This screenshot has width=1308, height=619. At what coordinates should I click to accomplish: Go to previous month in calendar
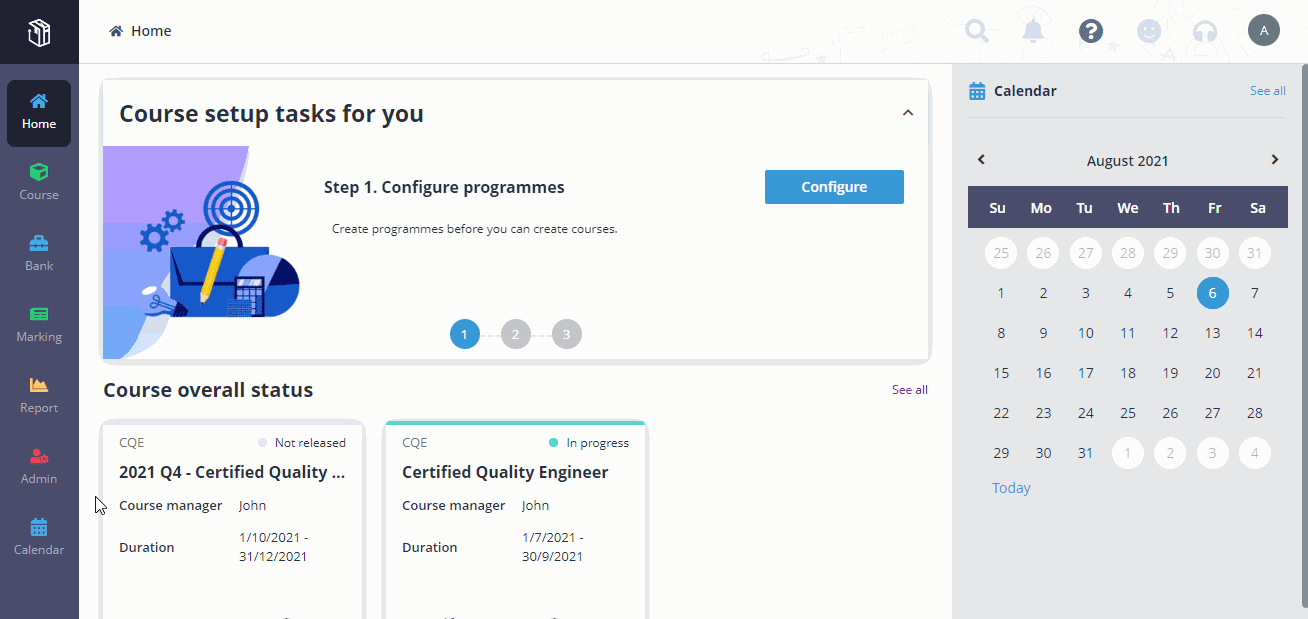coord(981,160)
